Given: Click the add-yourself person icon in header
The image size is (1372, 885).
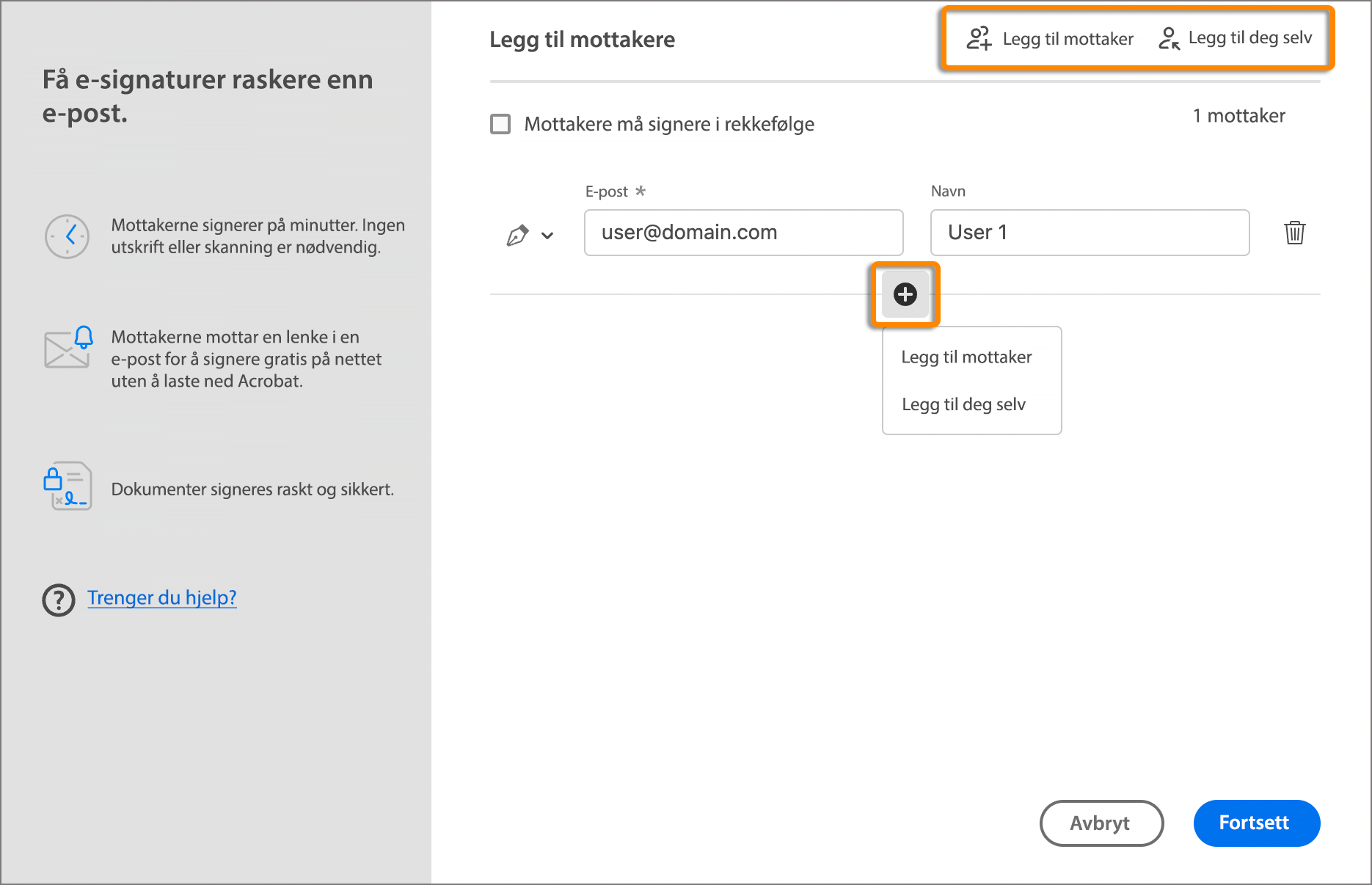Looking at the screenshot, I should [x=1169, y=38].
